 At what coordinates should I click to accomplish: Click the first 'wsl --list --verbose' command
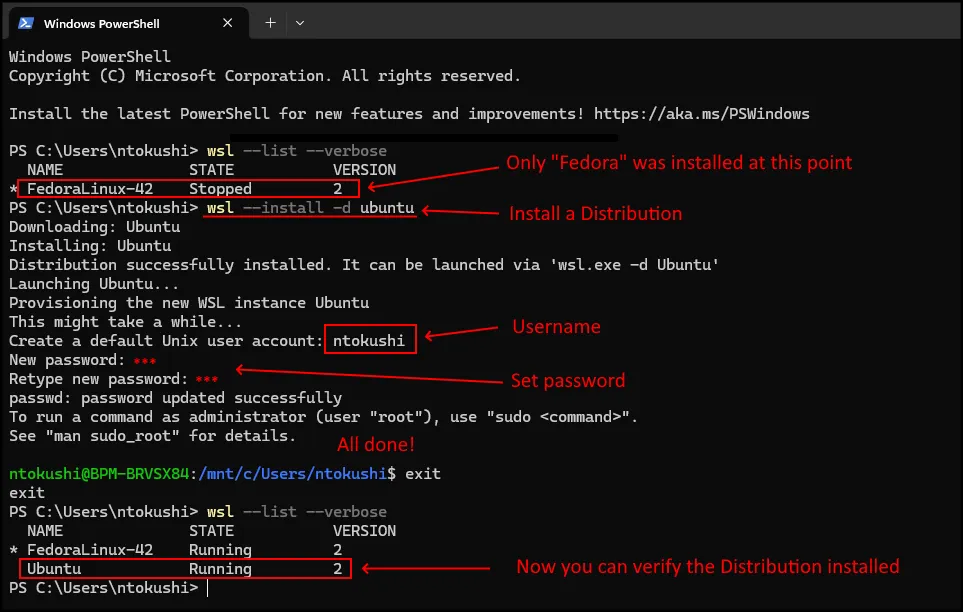[296, 151]
